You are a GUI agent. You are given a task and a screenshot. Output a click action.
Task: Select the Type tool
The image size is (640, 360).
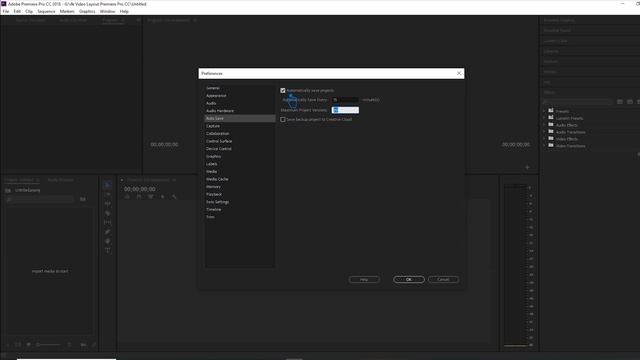pyautogui.click(x=107, y=251)
